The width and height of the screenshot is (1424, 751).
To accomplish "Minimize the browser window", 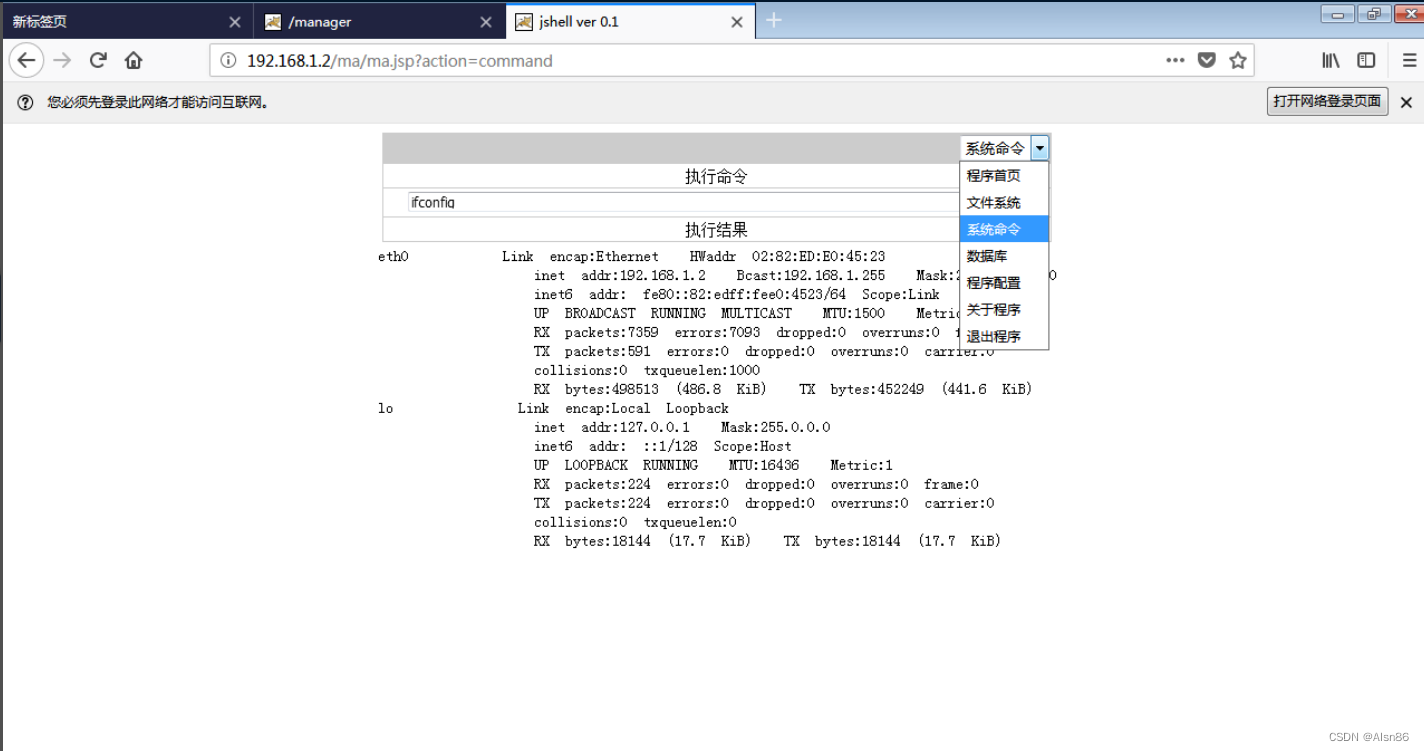I will pos(1337,13).
